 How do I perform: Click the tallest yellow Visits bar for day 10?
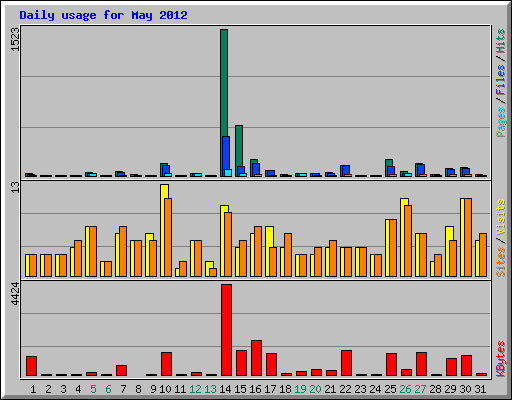[163, 230]
